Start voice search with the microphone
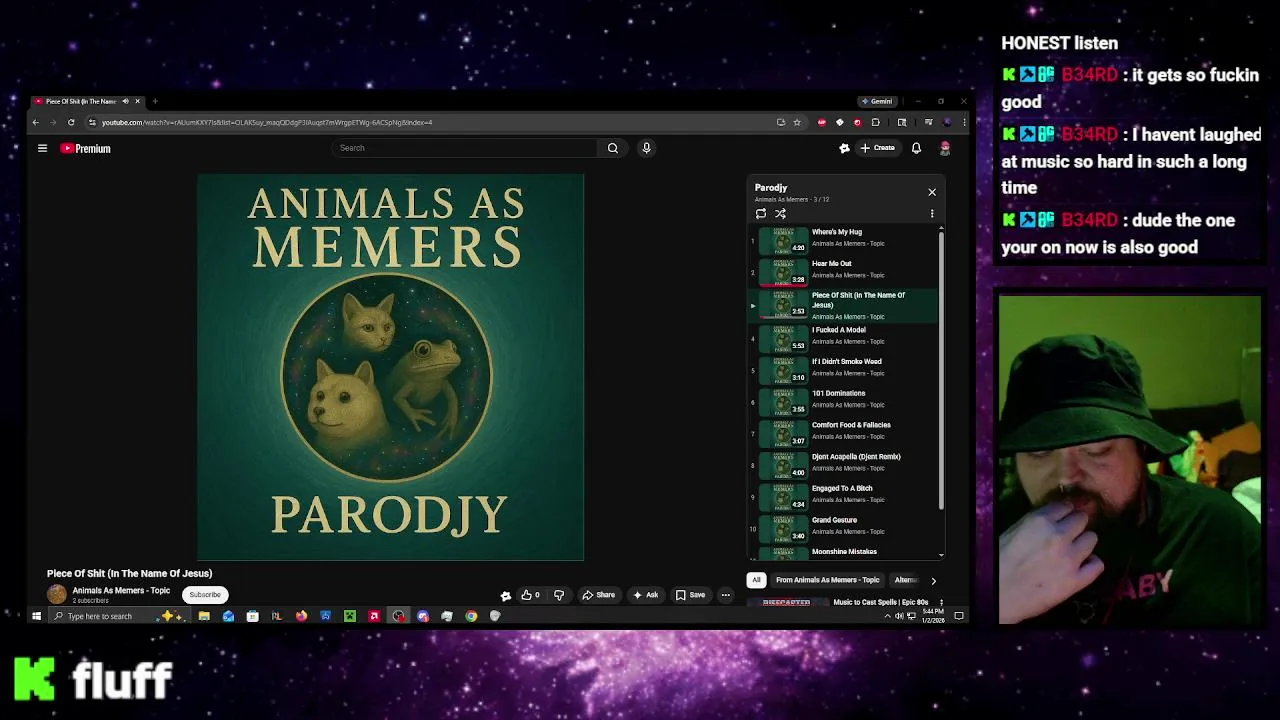The image size is (1280, 720). pos(646,148)
